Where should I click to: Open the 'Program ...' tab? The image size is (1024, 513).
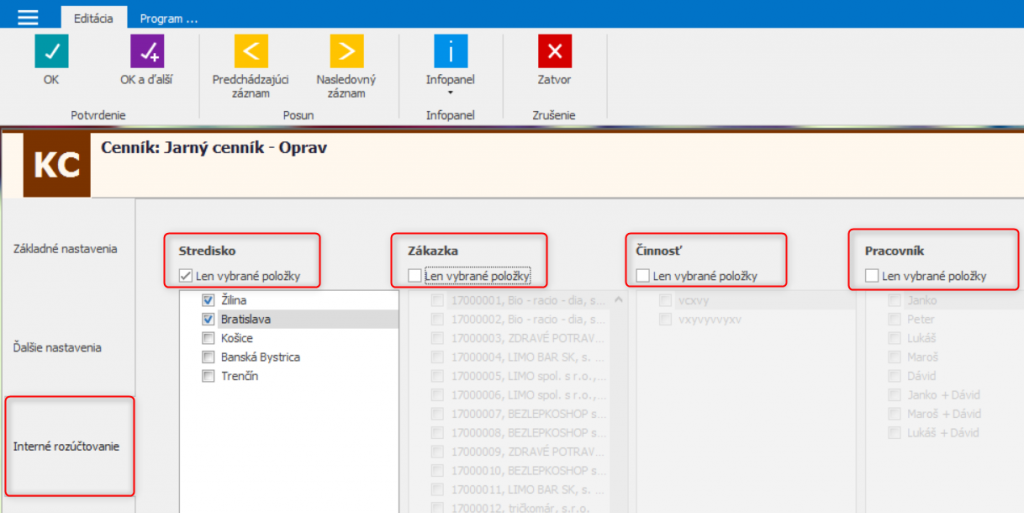[x=168, y=18]
